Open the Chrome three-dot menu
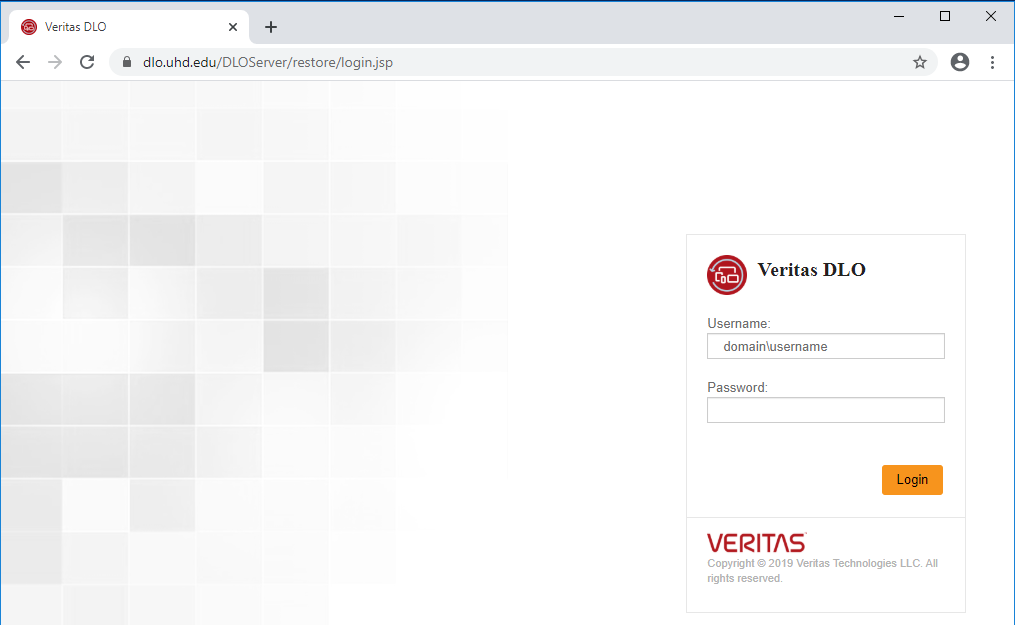The width and height of the screenshot is (1015, 625). tap(992, 62)
